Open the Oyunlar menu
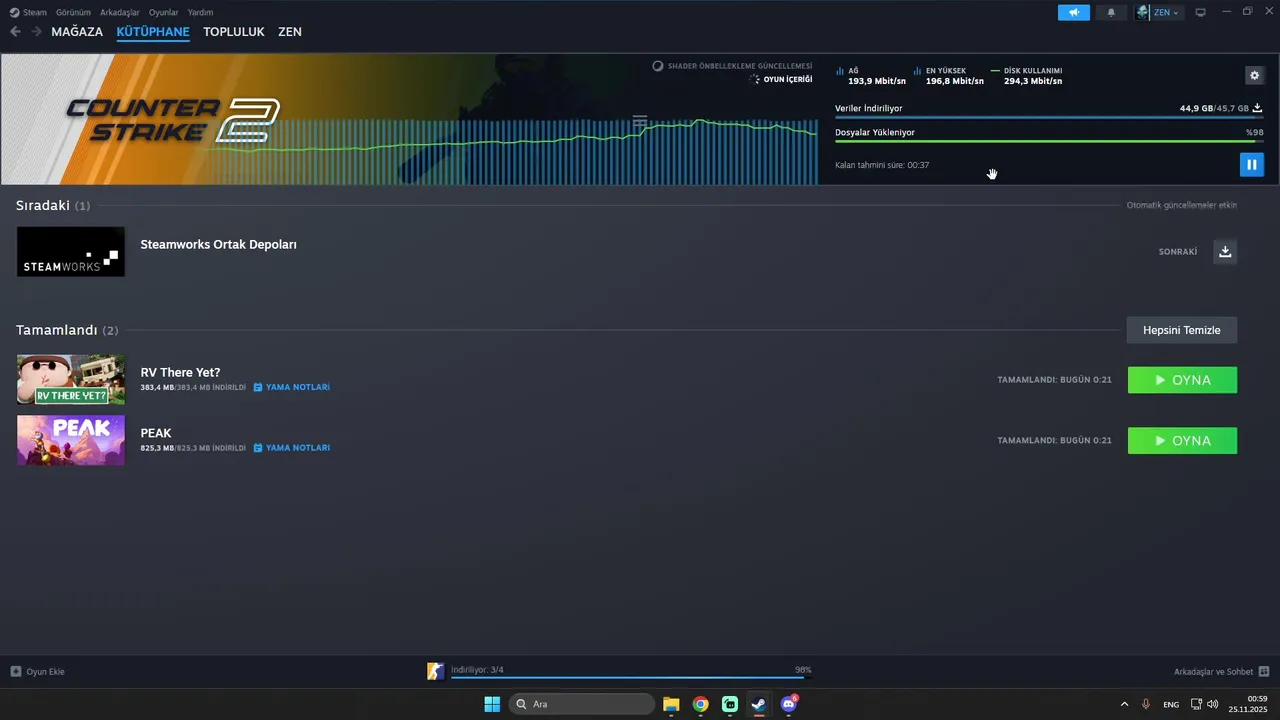This screenshot has width=1280, height=720. point(163,12)
